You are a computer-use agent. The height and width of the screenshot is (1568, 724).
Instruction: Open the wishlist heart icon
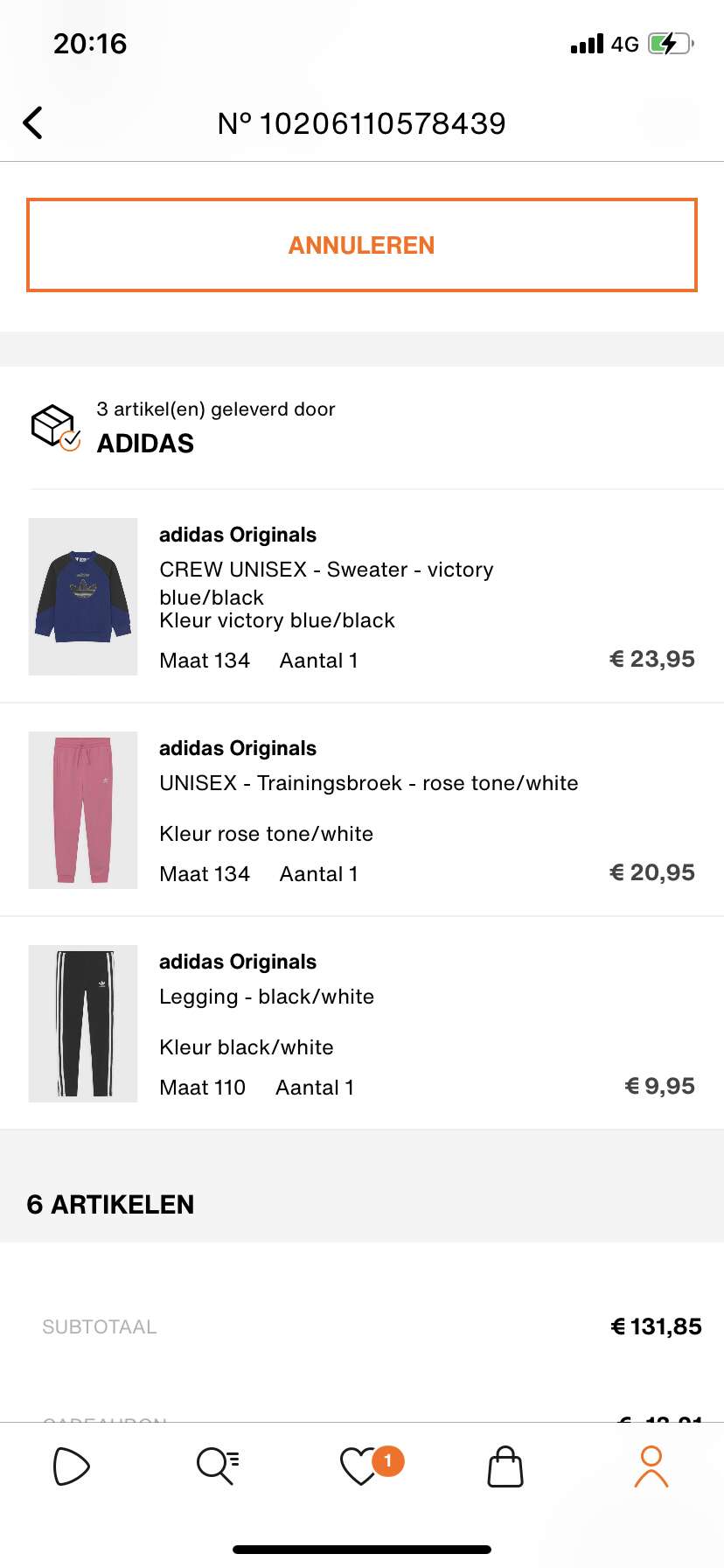(359, 1467)
